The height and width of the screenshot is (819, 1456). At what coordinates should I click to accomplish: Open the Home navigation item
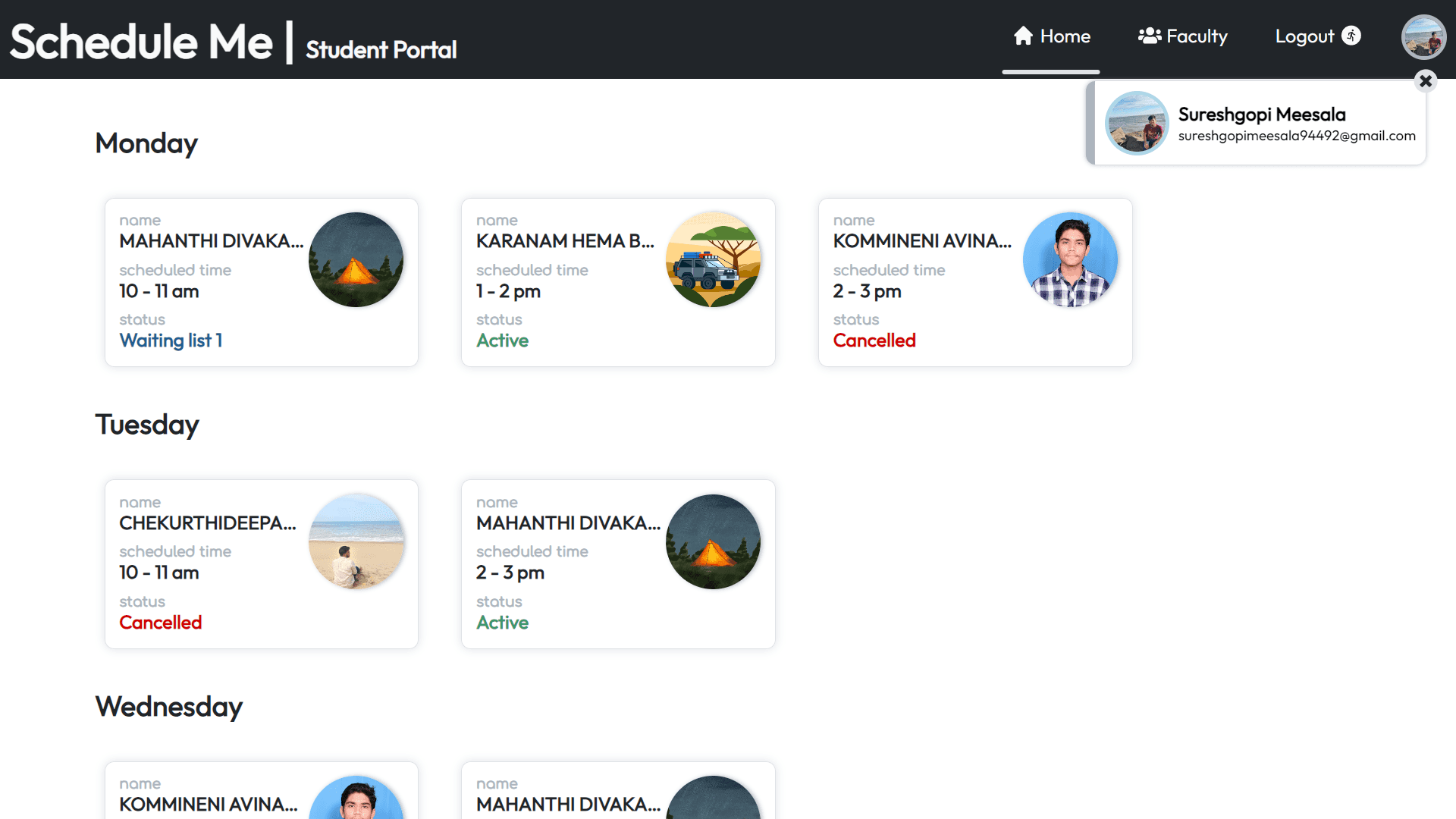pos(1065,36)
